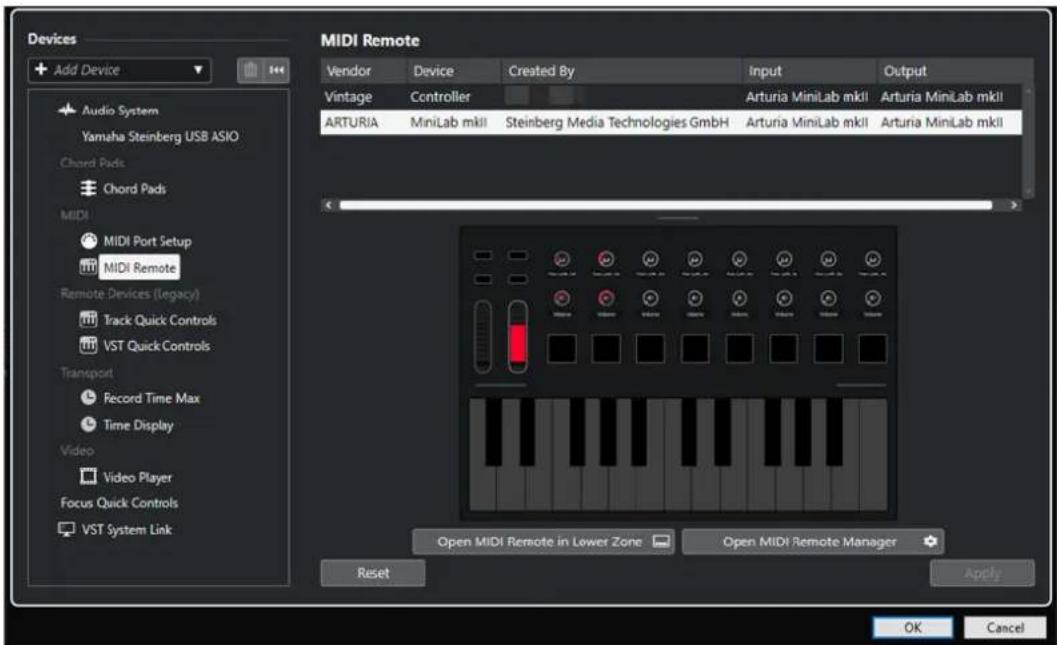Select the ARTURIA vendor cell
Viewport: 1057px width, 645px height.
(x=351, y=123)
